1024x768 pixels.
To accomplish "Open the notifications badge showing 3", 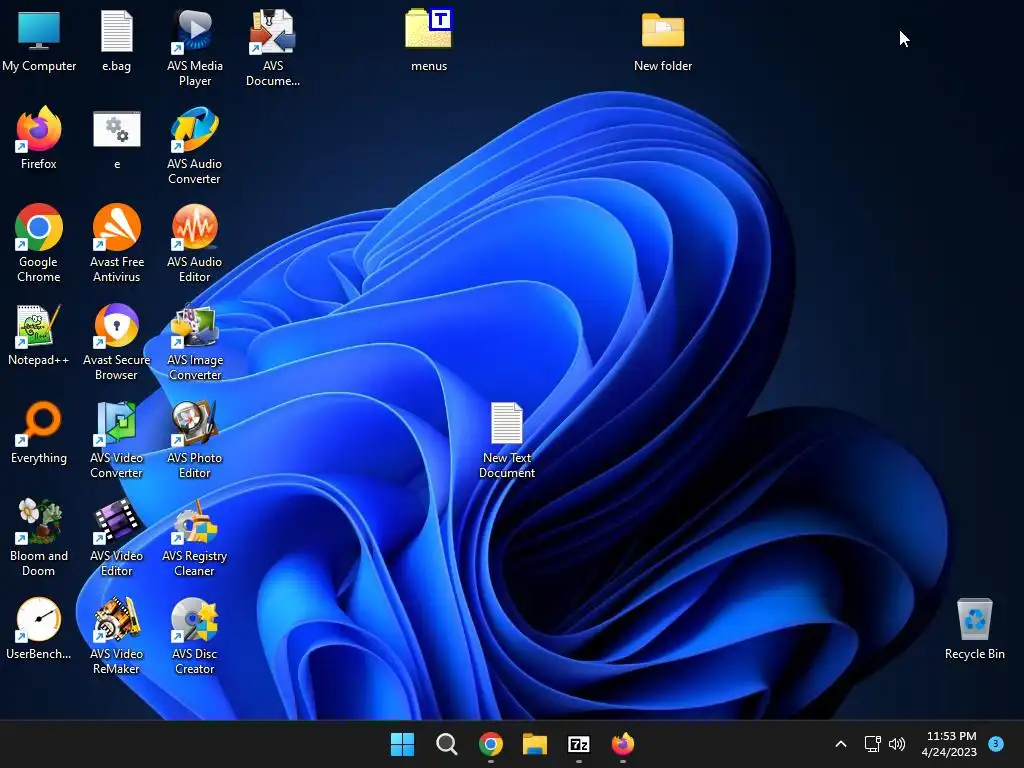I will point(996,743).
